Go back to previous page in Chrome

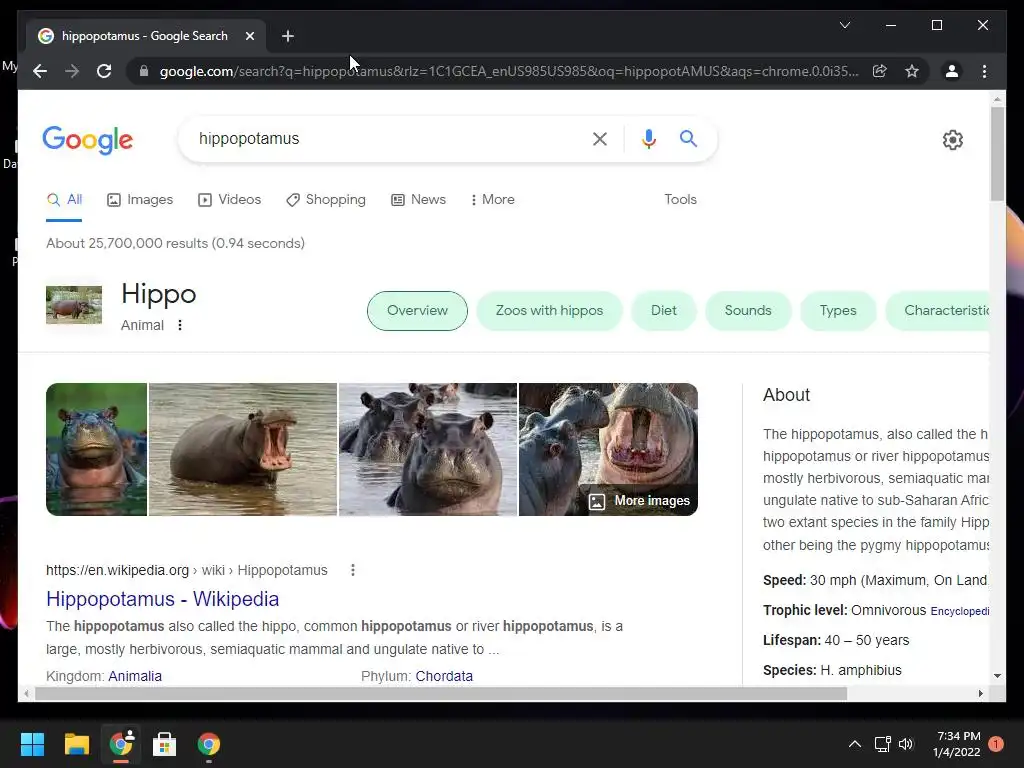(40, 71)
